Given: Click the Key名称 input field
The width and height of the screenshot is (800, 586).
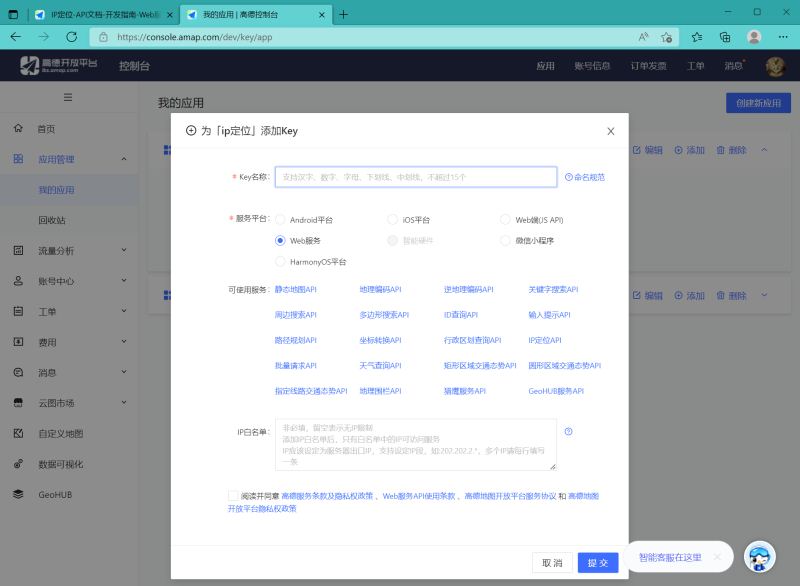Looking at the screenshot, I should tap(416, 177).
